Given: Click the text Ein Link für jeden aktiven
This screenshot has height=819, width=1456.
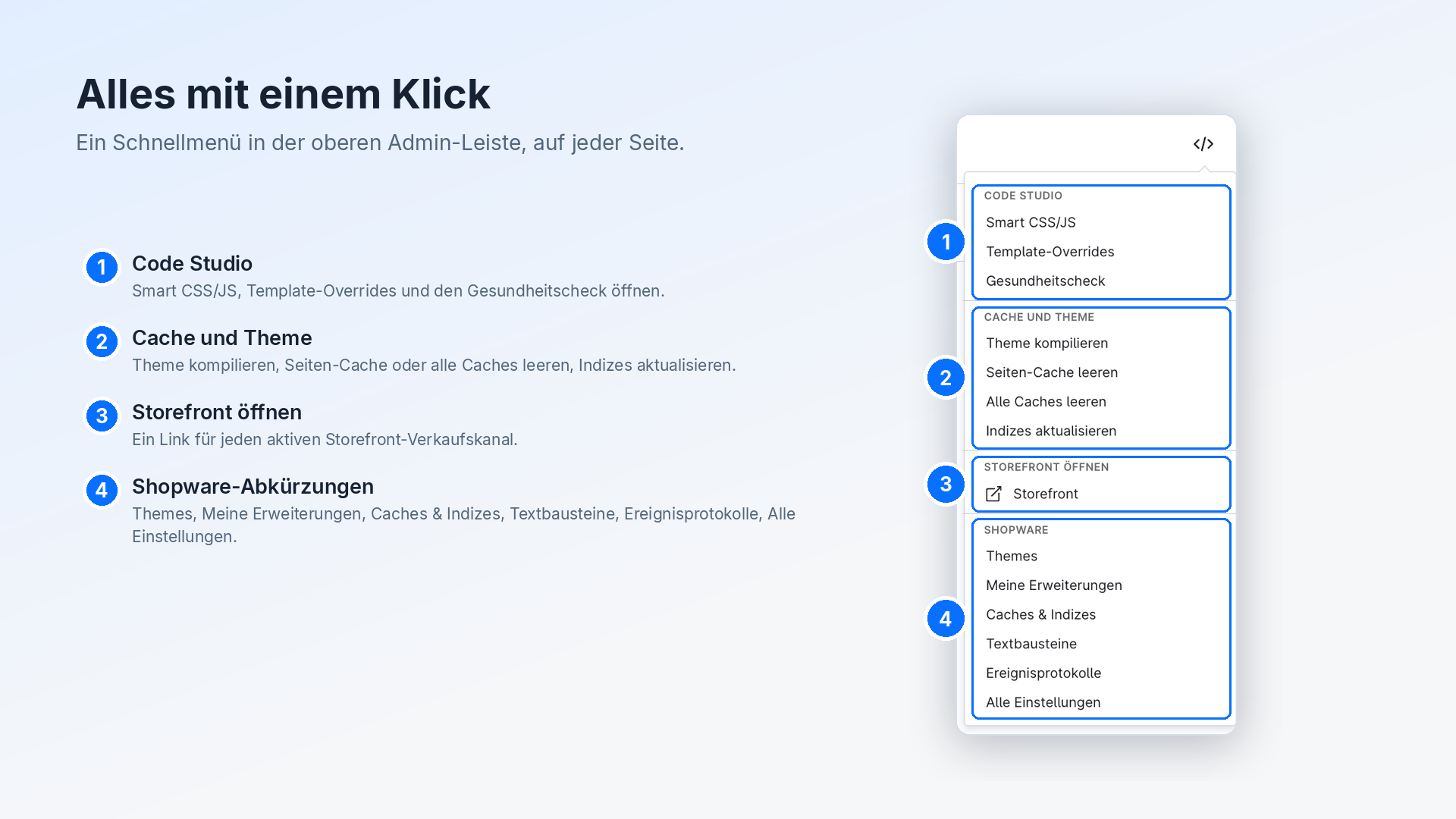Looking at the screenshot, I should coord(325,440).
